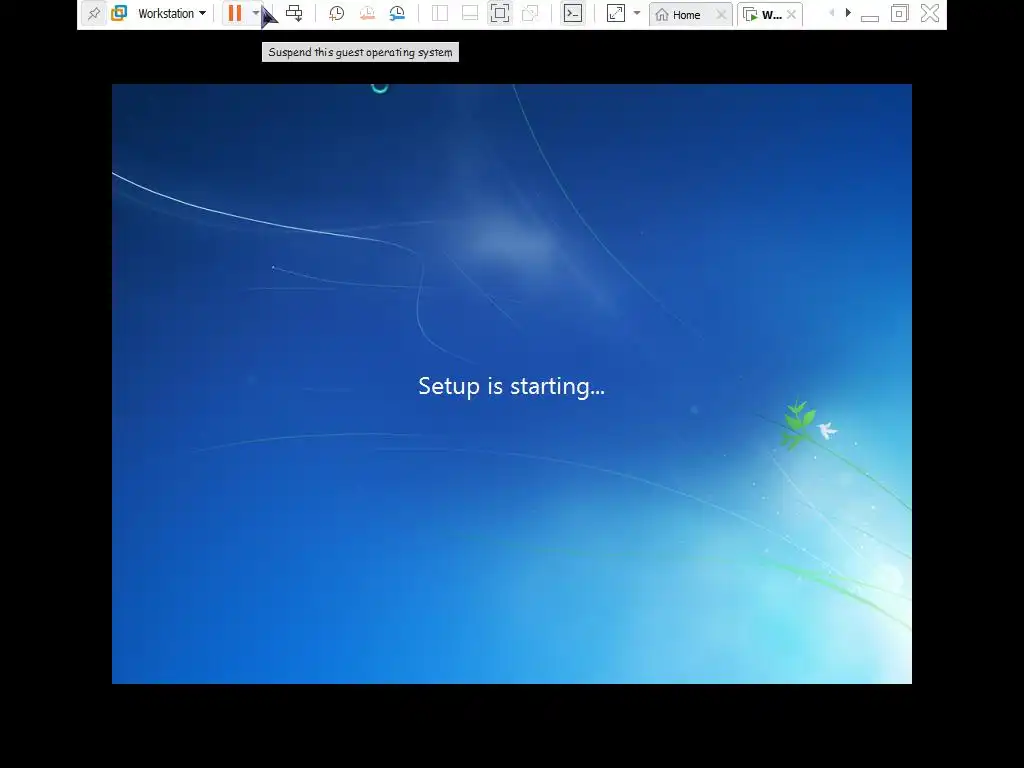1024x768 pixels.
Task: Take a snapshot of this VM
Action: pos(336,13)
